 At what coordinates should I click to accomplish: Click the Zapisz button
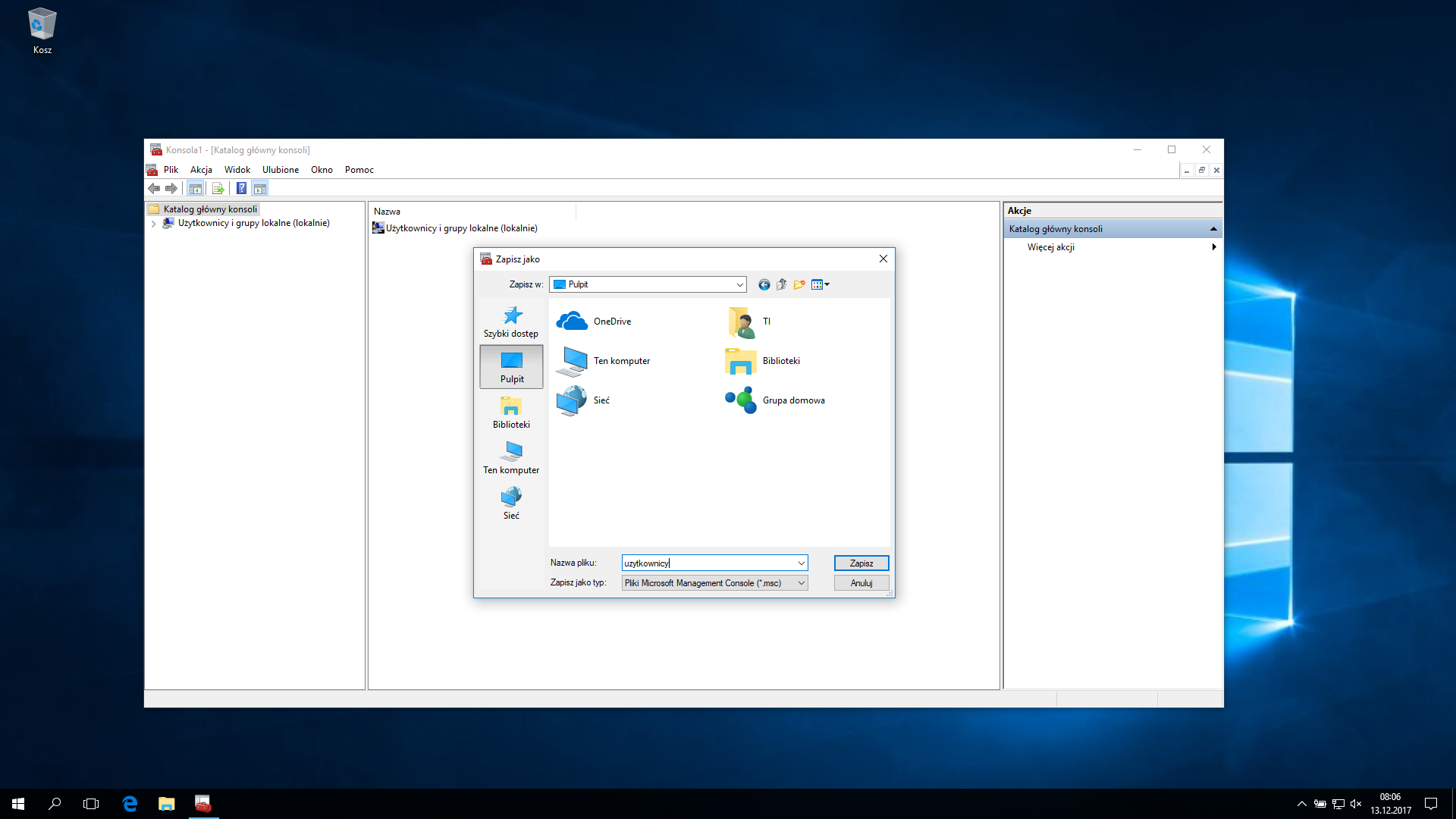[861, 563]
